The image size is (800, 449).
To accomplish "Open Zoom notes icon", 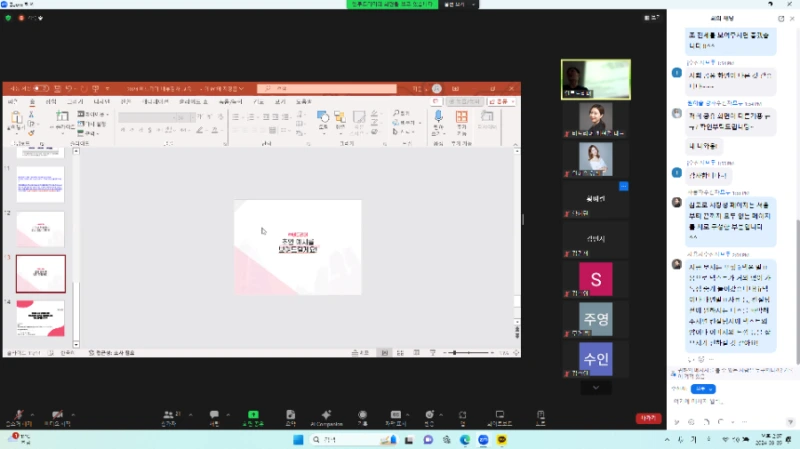I will 540,414.
